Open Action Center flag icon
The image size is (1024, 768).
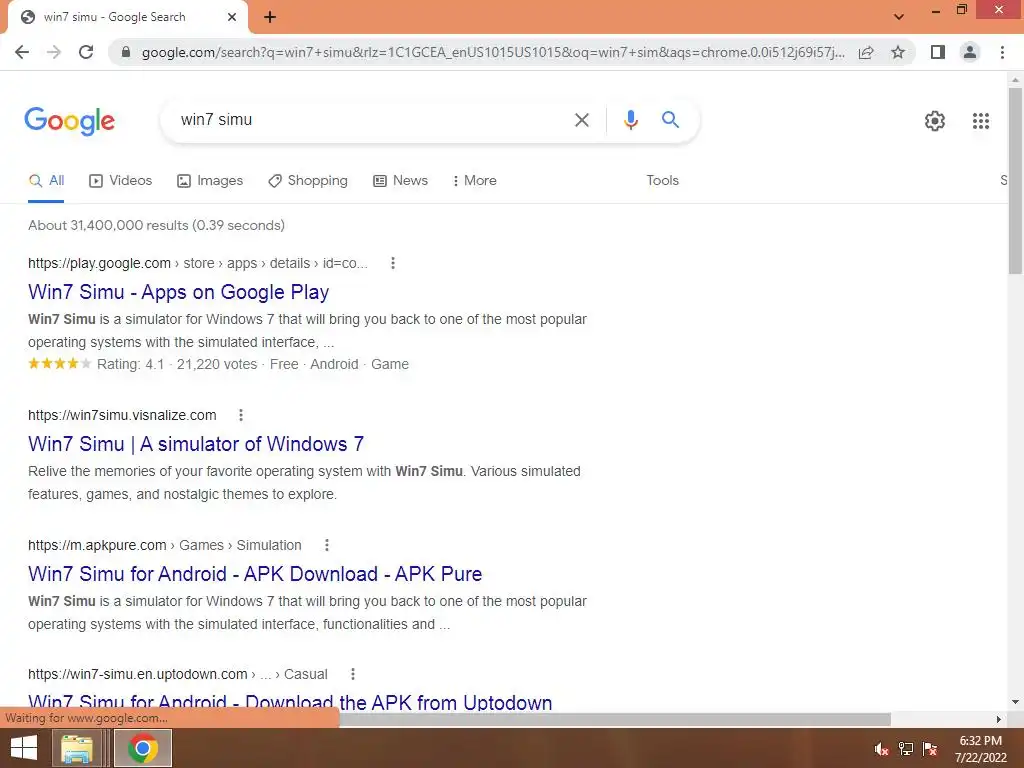[x=930, y=749]
